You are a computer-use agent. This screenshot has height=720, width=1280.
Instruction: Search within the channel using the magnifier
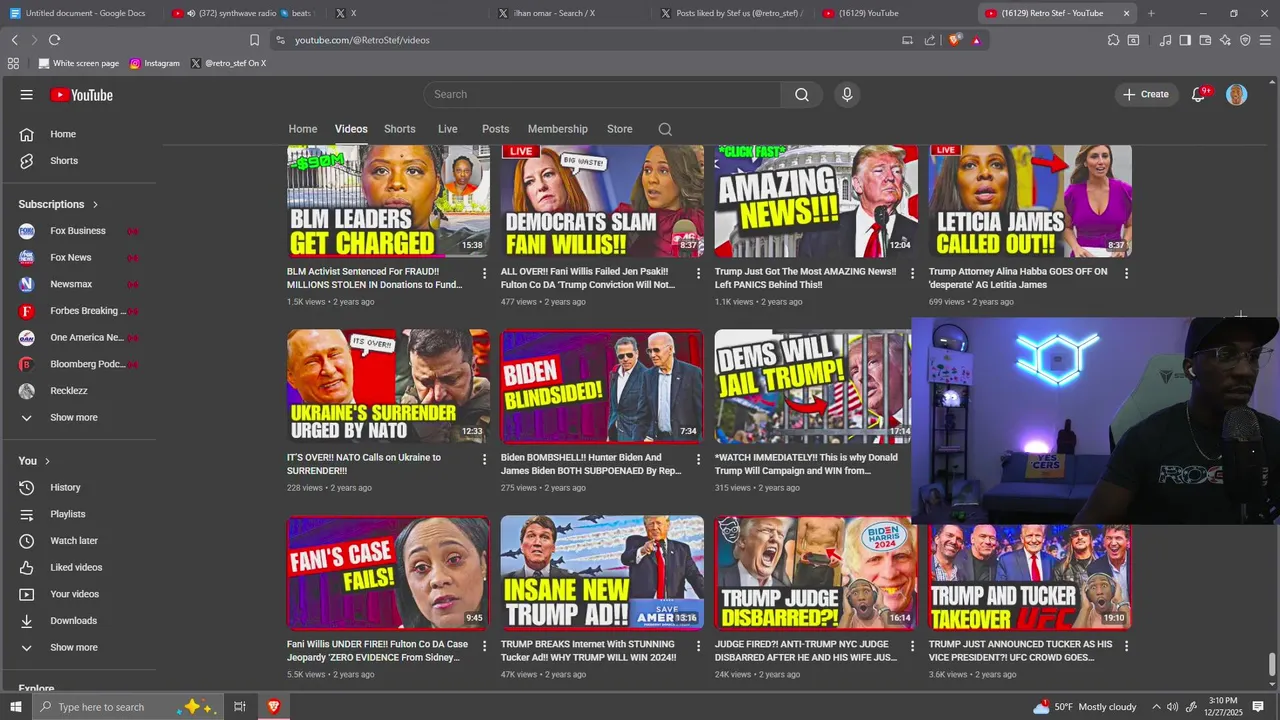pos(665,129)
